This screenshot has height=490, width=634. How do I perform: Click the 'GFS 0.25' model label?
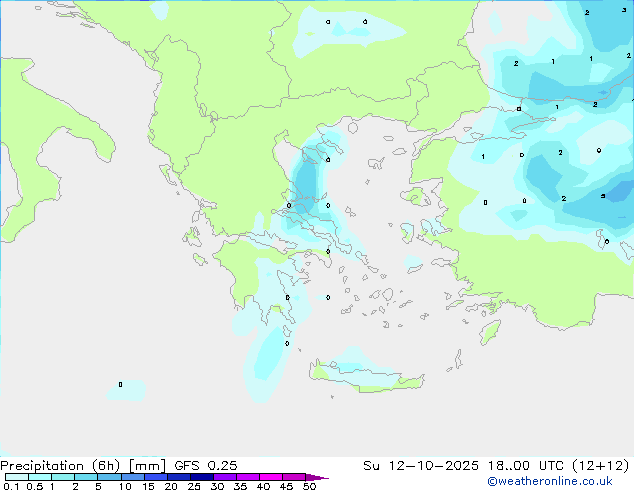(x=205, y=466)
